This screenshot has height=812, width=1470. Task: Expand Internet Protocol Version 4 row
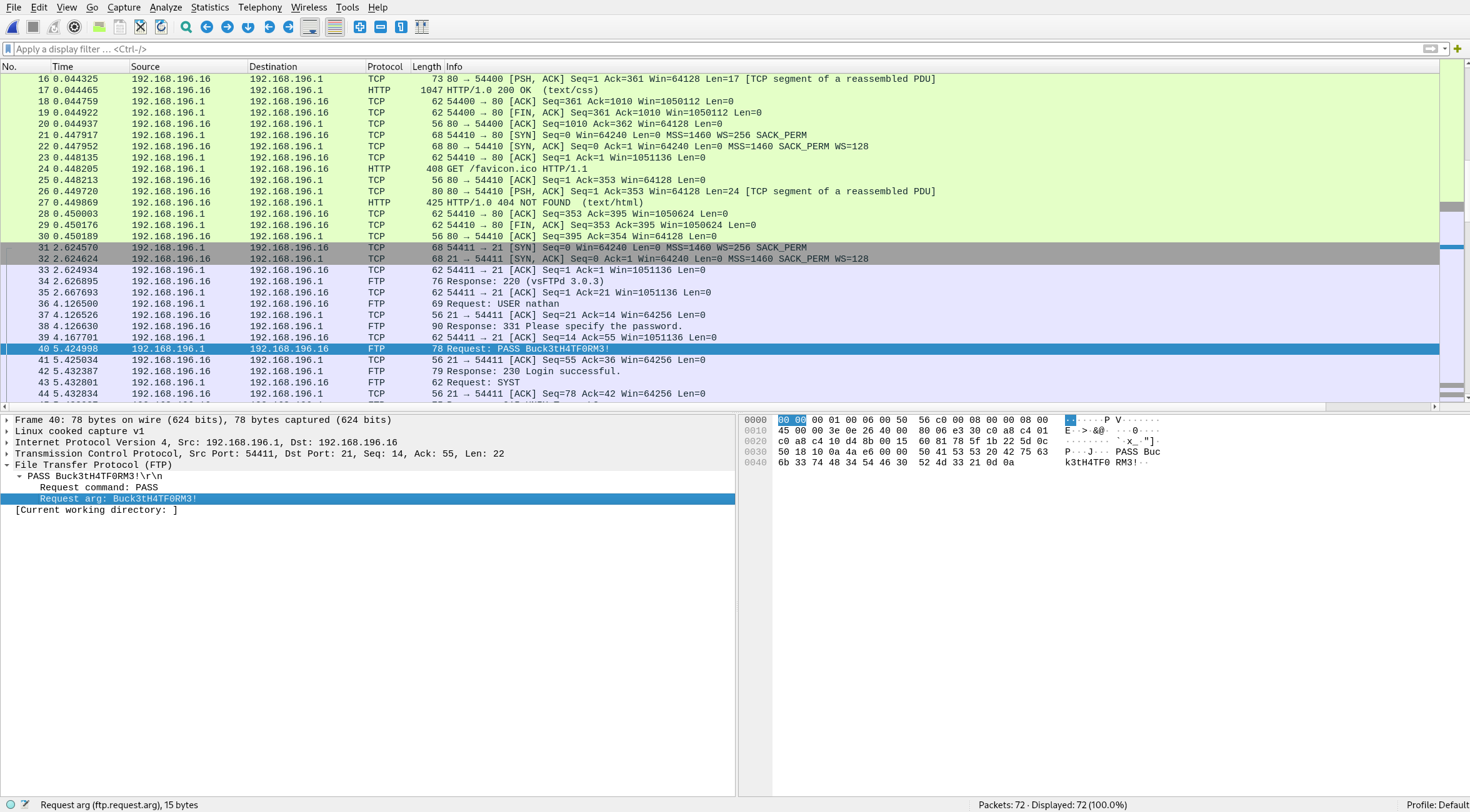[x=7, y=443]
